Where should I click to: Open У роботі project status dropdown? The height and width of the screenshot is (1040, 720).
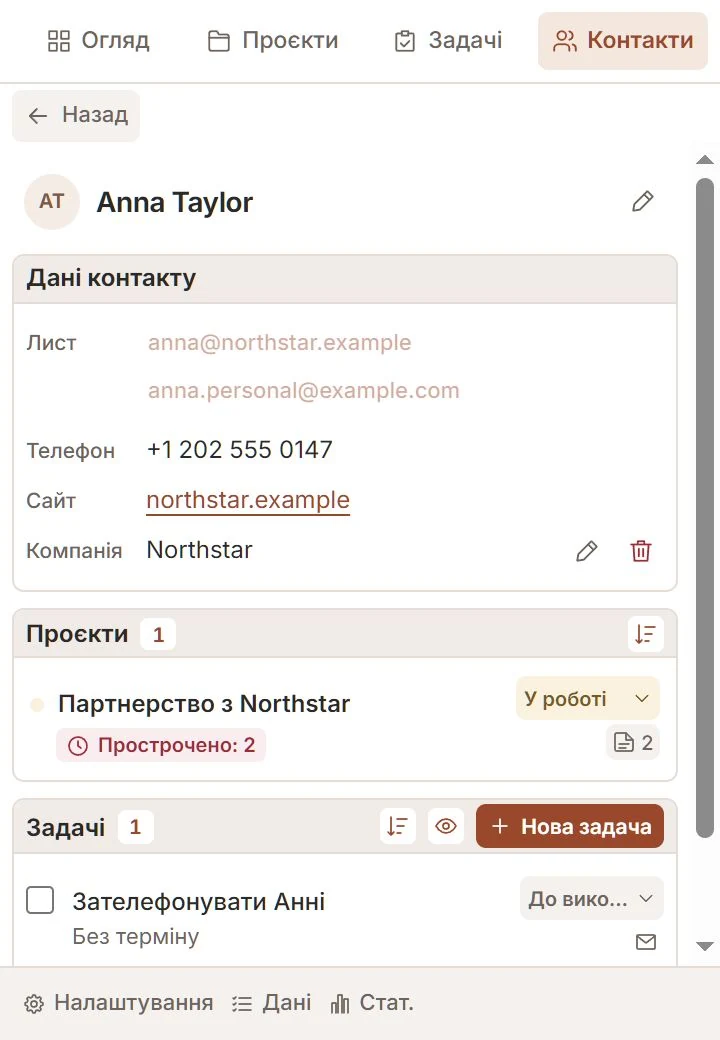pos(587,698)
